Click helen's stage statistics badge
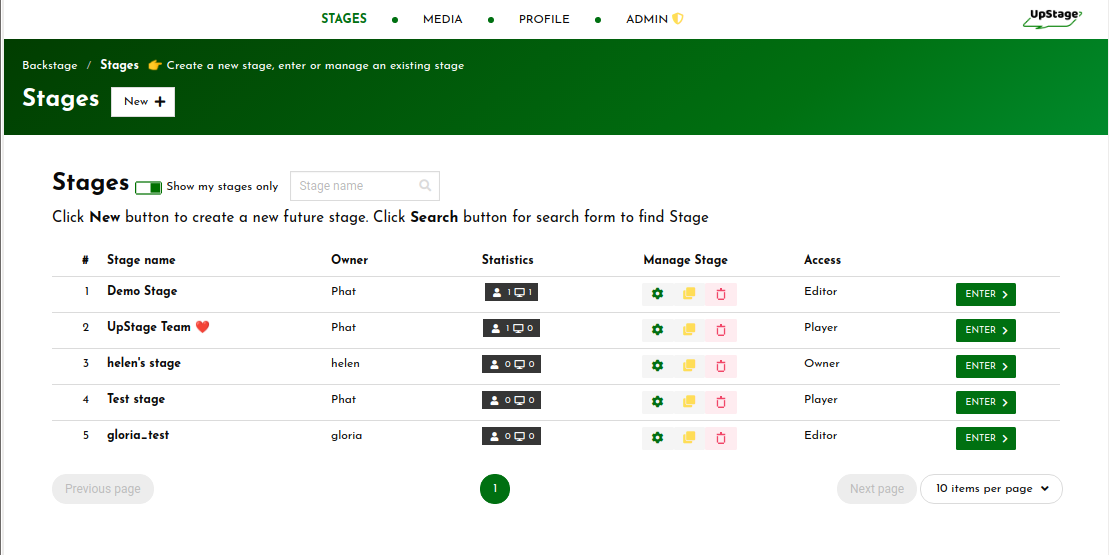The width and height of the screenshot is (1109, 555). pos(511,365)
